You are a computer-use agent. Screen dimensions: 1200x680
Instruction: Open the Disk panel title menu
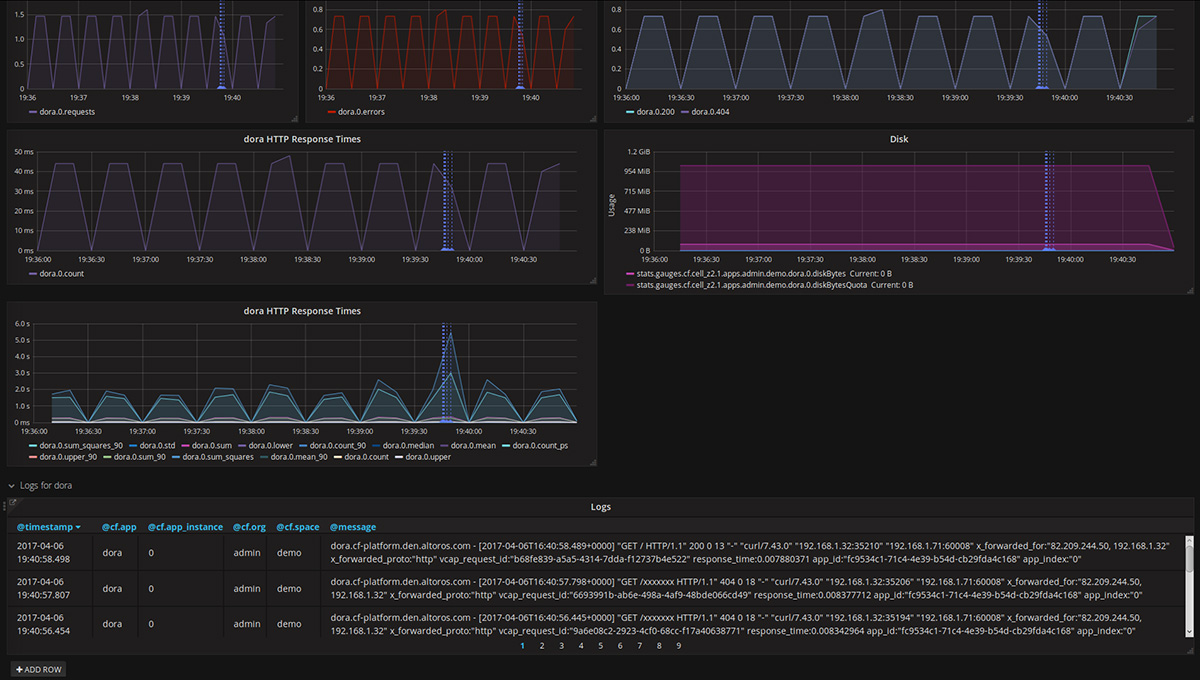pyautogui.click(x=899, y=139)
